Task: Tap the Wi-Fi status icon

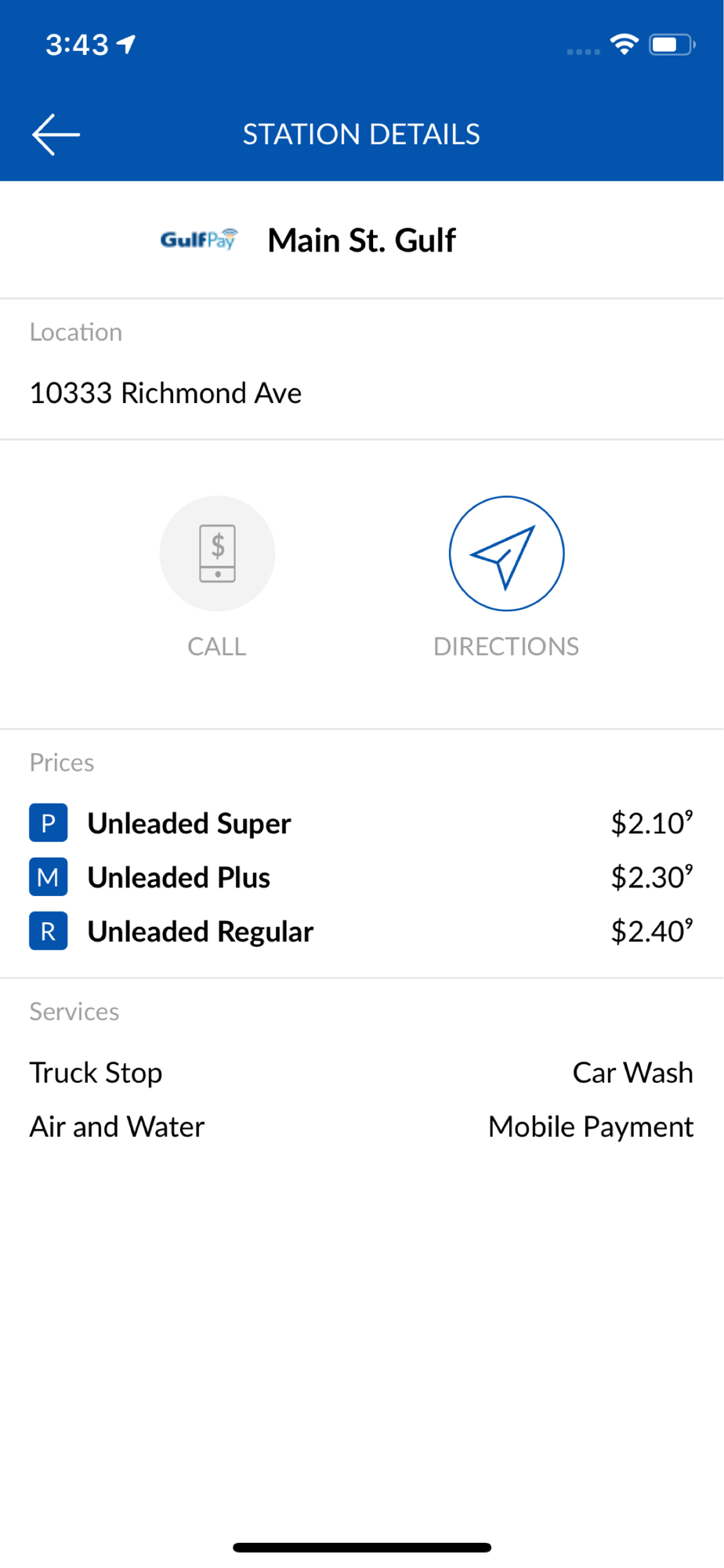Action: click(624, 45)
